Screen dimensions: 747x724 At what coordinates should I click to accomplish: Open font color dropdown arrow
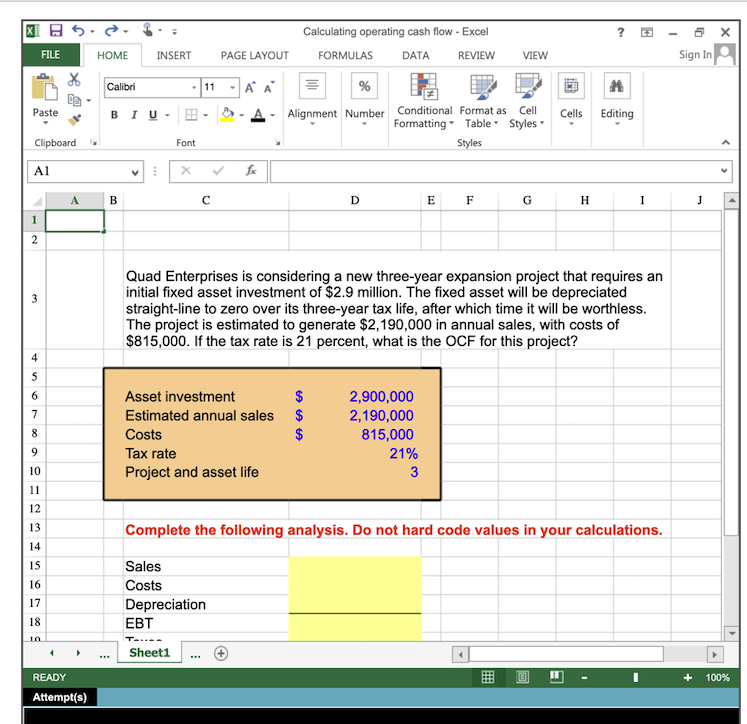(273, 115)
